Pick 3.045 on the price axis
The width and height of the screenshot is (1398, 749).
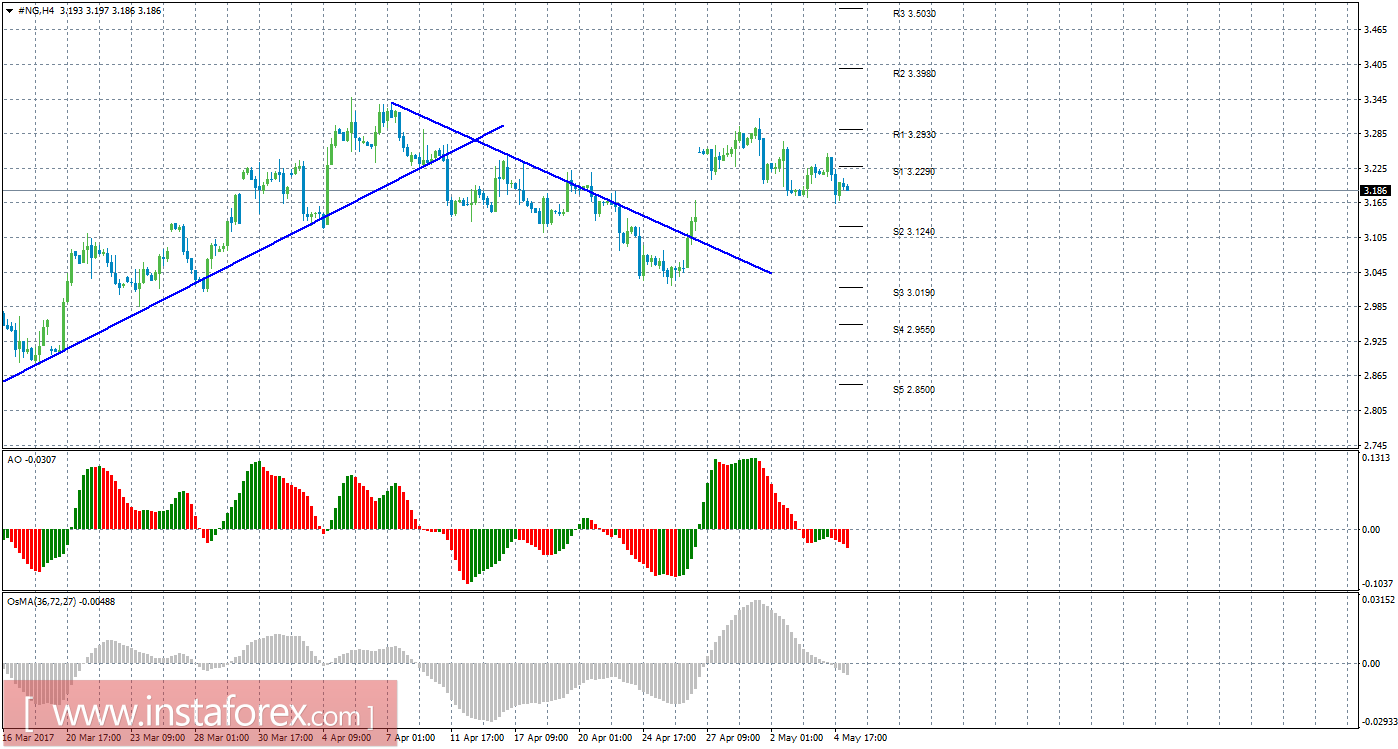pos(1375,272)
